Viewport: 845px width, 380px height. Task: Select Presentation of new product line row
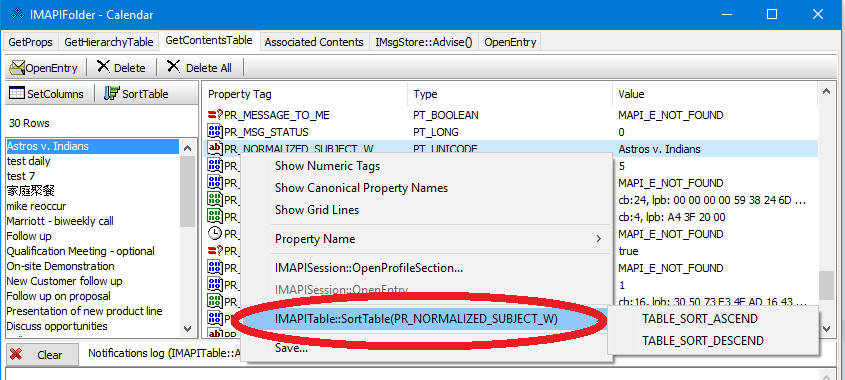[93, 312]
